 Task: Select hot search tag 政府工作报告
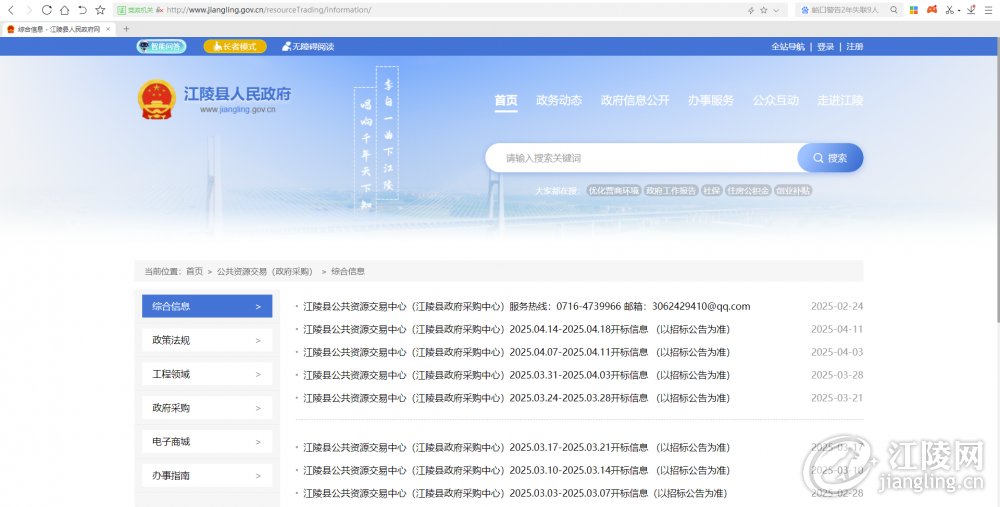tap(671, 191)
